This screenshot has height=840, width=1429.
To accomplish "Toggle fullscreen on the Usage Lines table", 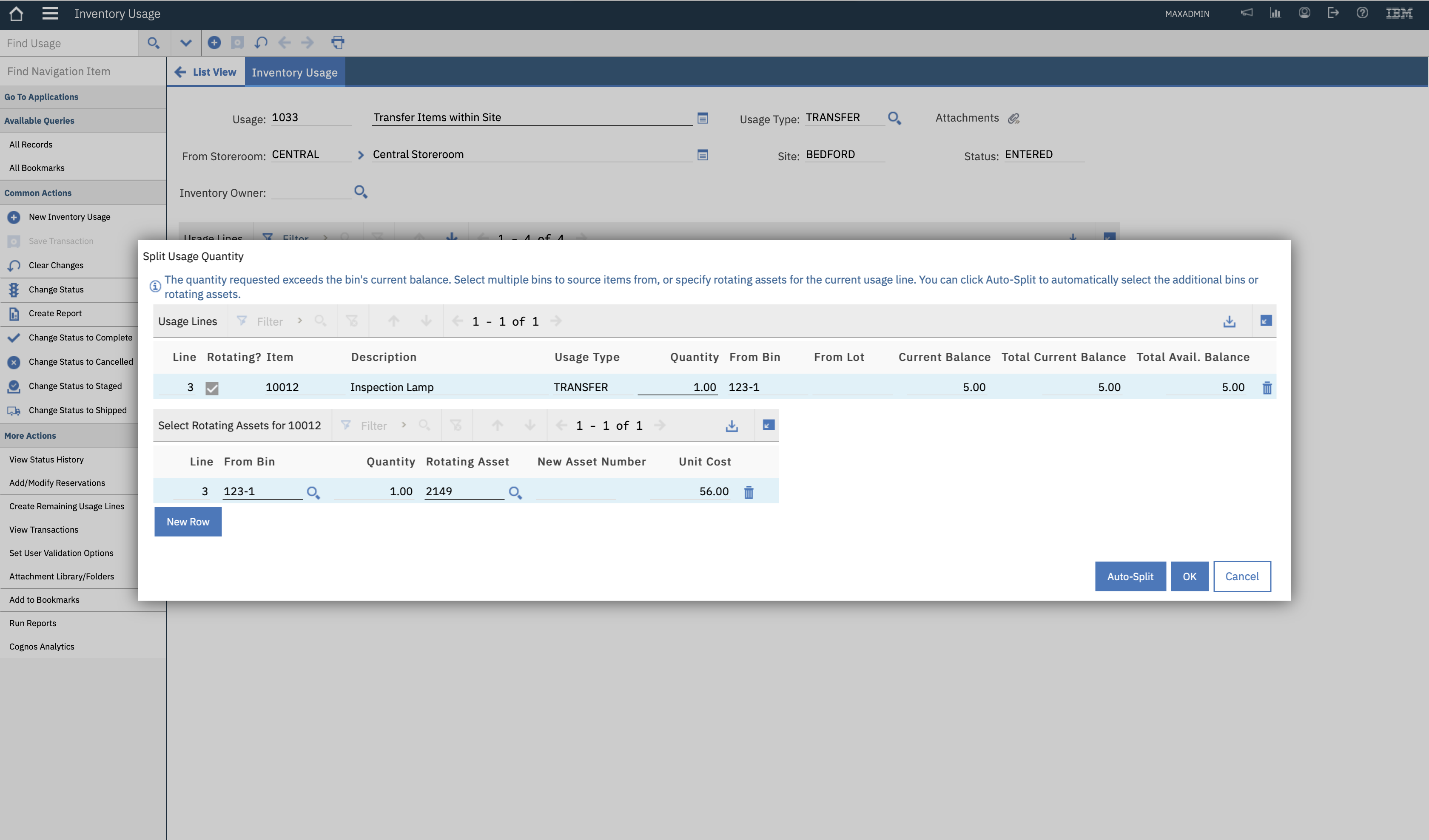I will [x=1266, y=320].
